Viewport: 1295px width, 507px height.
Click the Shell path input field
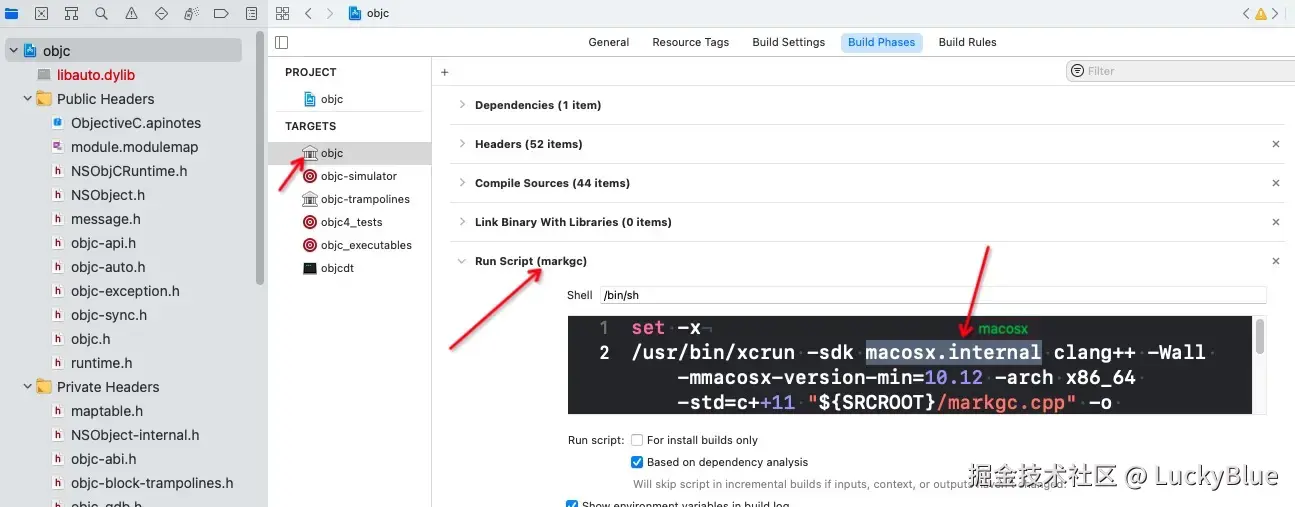[932, 295]
